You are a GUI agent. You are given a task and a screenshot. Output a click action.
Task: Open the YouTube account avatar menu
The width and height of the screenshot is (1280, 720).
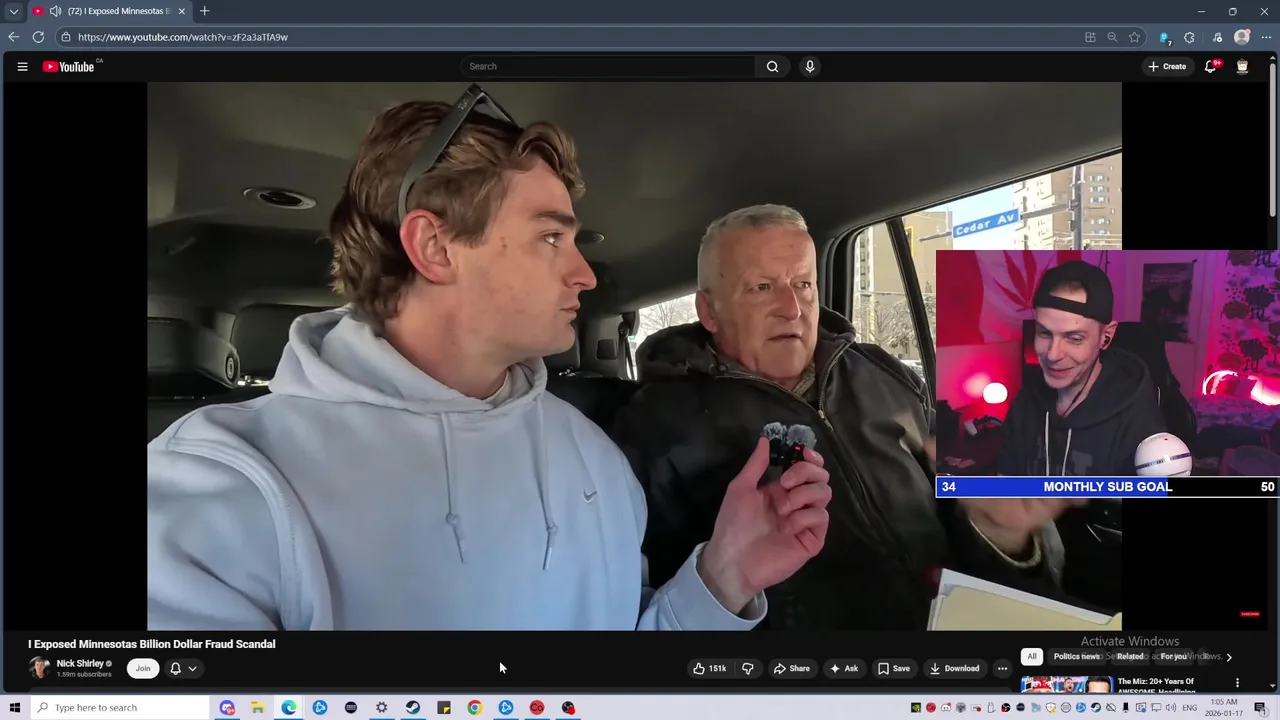pyautogui.click(x=1242, y=67)
